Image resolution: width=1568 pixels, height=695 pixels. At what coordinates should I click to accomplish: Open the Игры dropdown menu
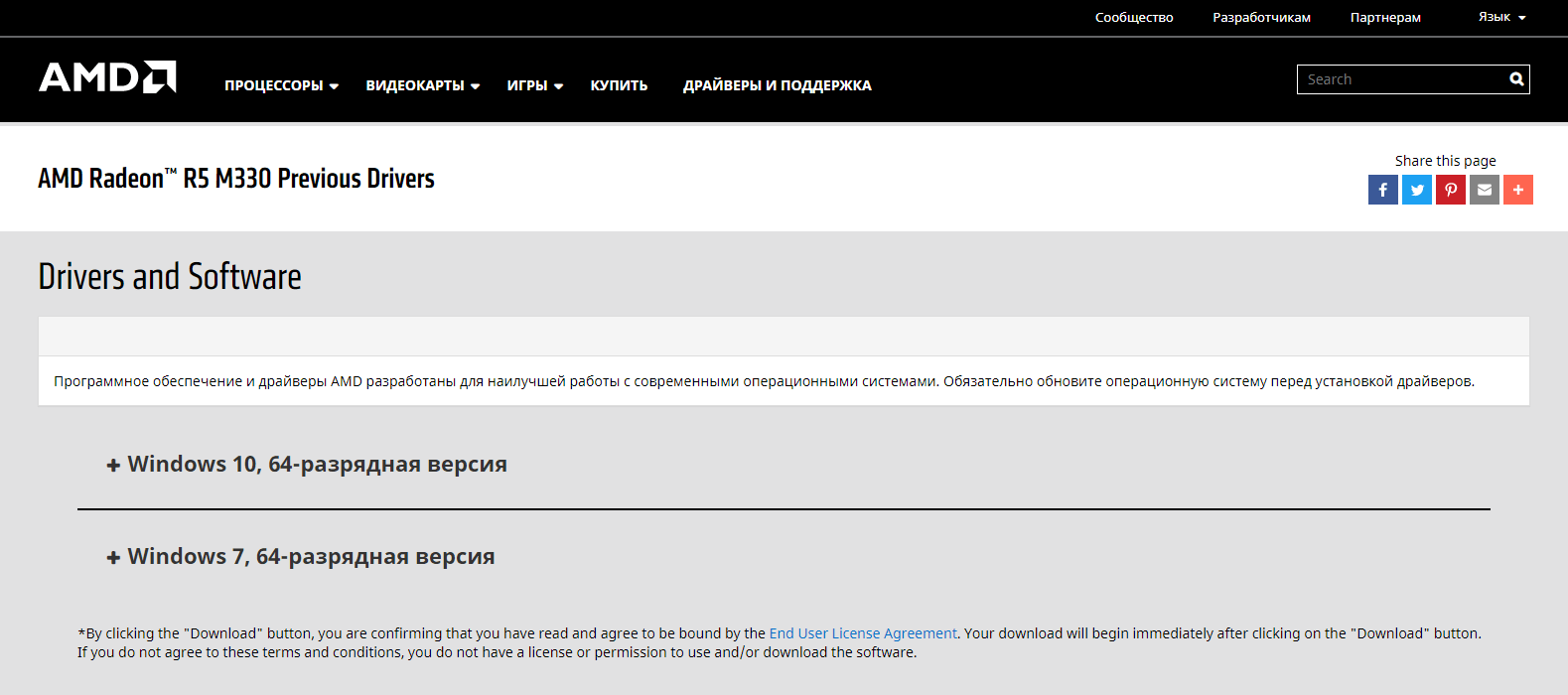coord(534,85)
